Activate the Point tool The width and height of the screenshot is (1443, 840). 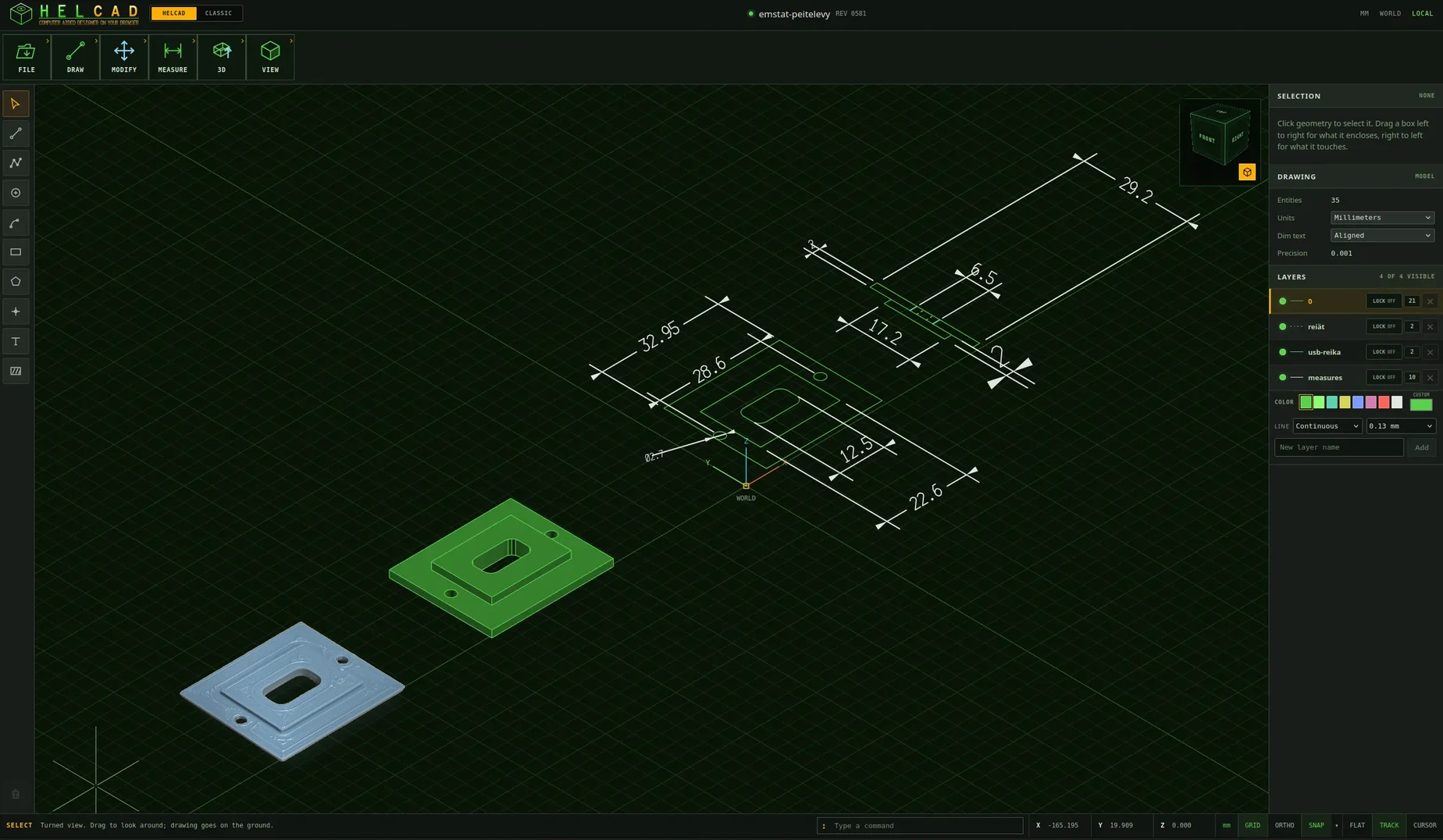pyautogui.click(x=16, y=311)
